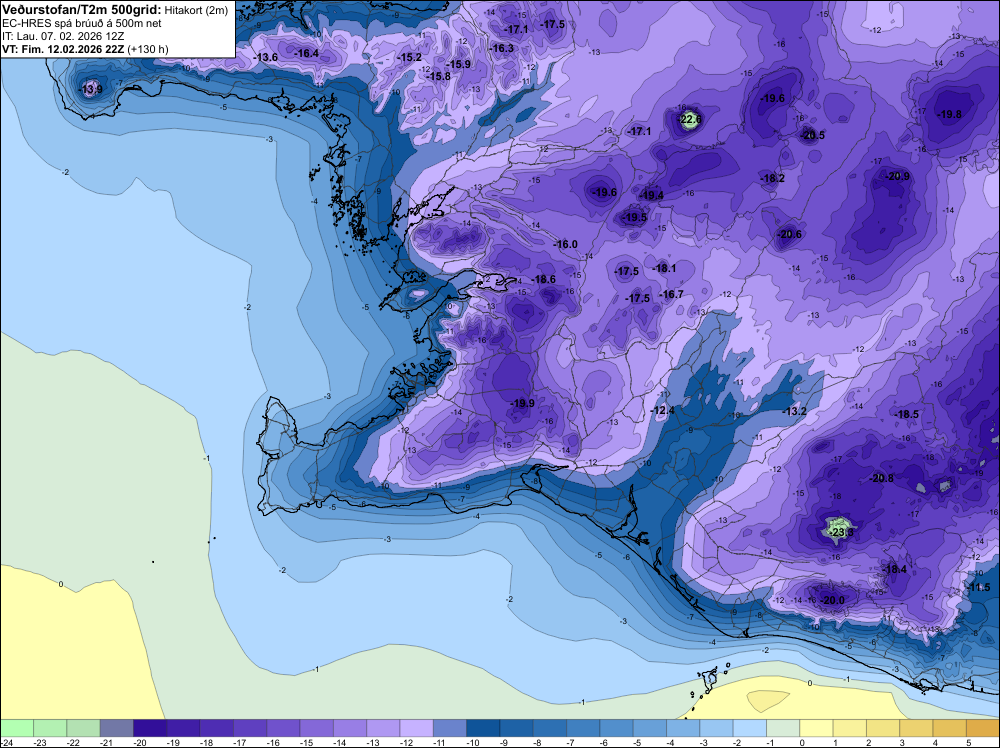This screenshot has width=1000, height=748.
Task: Click the -18.1 temperature label
Action: tap(664, 268)
